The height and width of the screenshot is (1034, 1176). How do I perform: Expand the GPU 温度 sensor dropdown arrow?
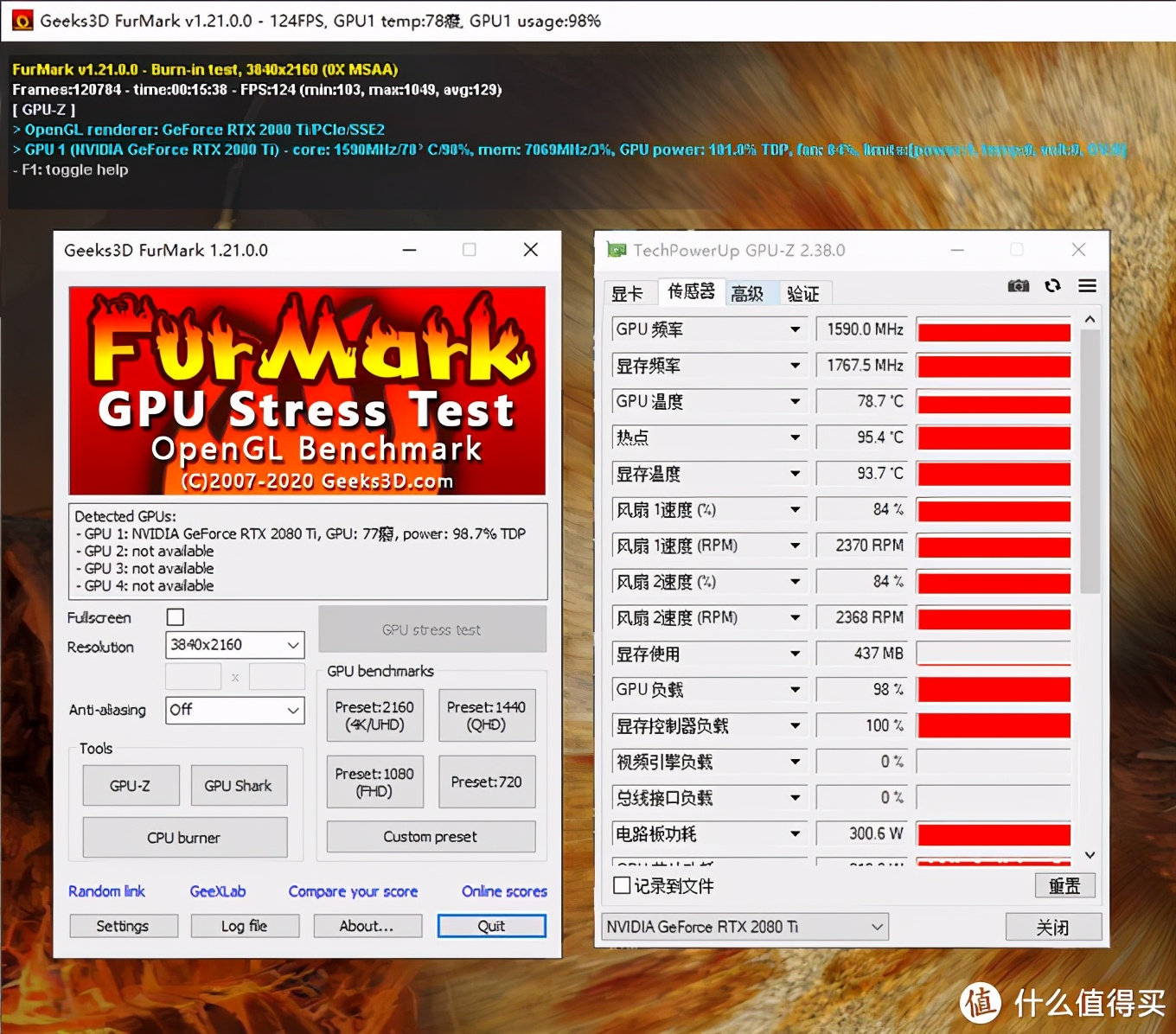point(795,401)
